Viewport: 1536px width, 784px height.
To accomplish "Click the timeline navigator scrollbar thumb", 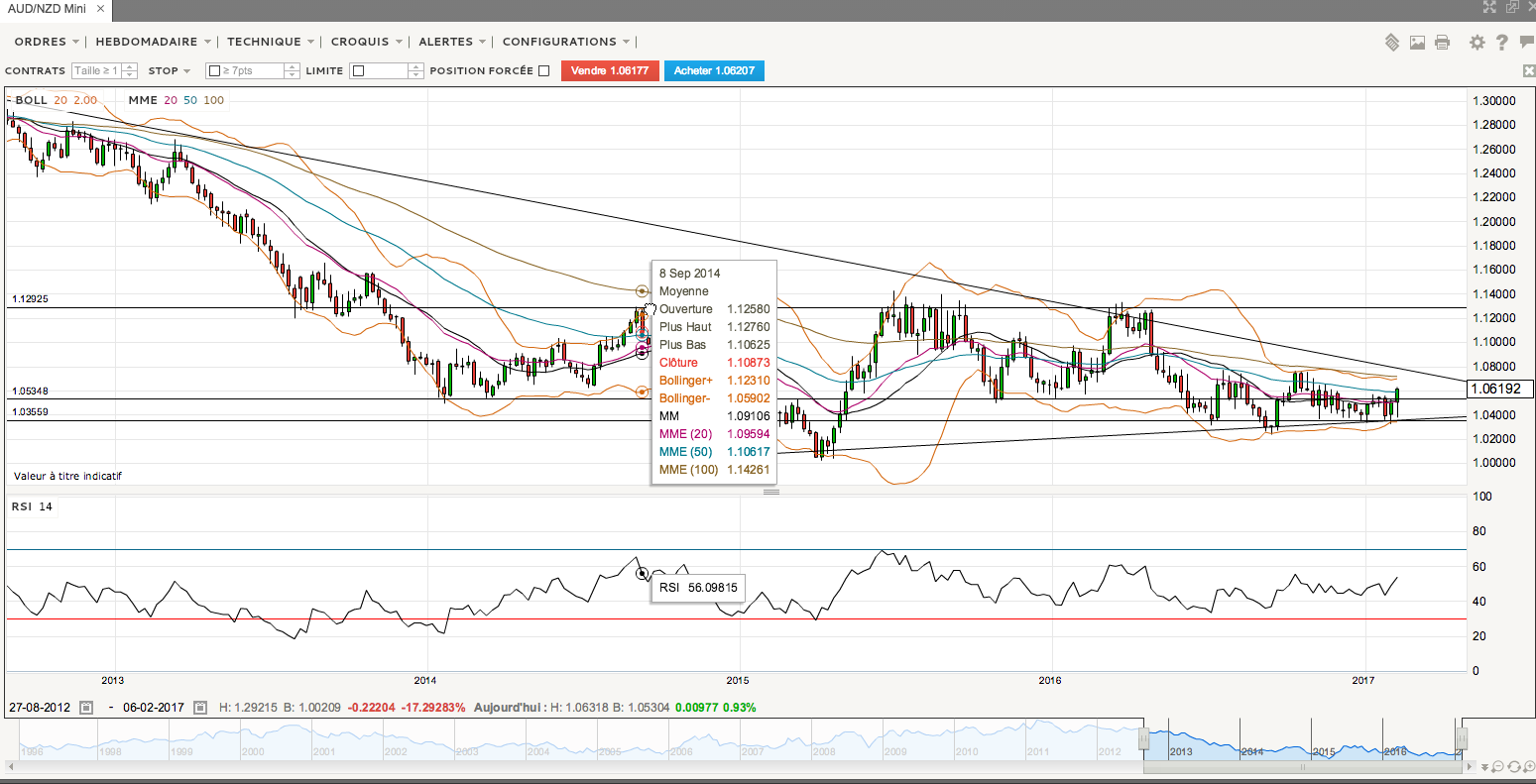I will tap(1304, 766).
